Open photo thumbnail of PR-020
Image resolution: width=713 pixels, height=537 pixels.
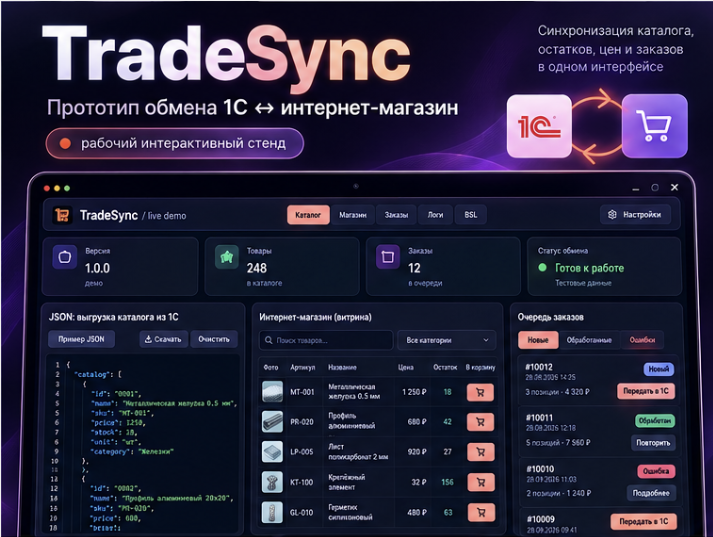272,422
